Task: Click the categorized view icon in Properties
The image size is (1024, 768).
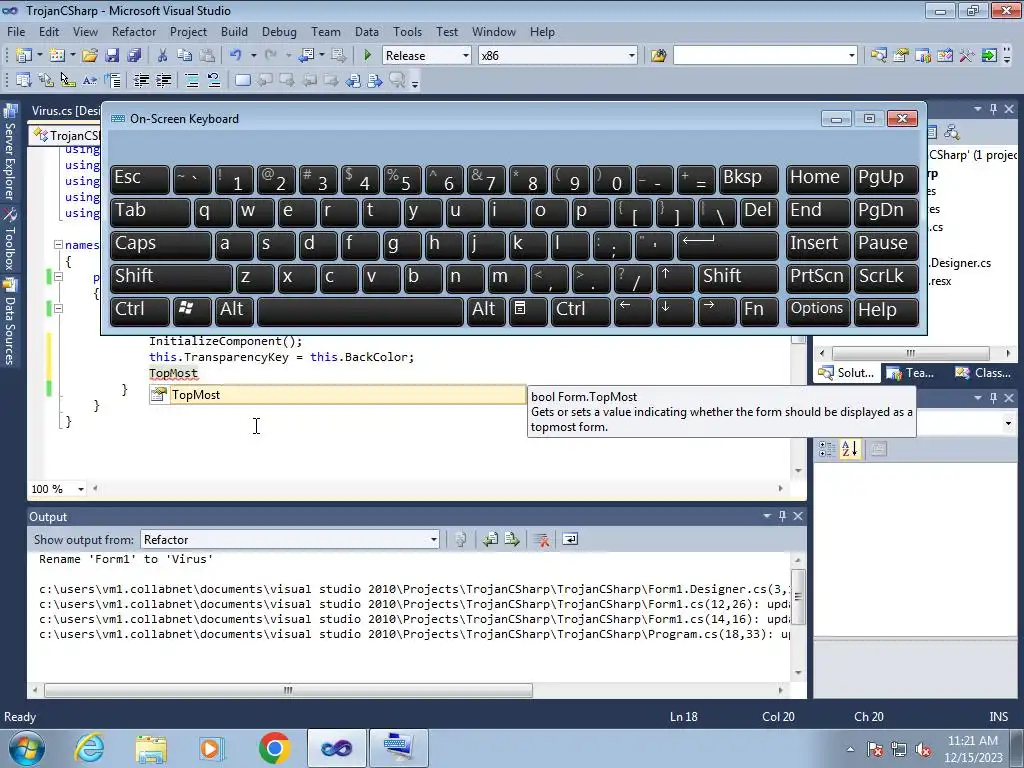Action: [827, 449]
